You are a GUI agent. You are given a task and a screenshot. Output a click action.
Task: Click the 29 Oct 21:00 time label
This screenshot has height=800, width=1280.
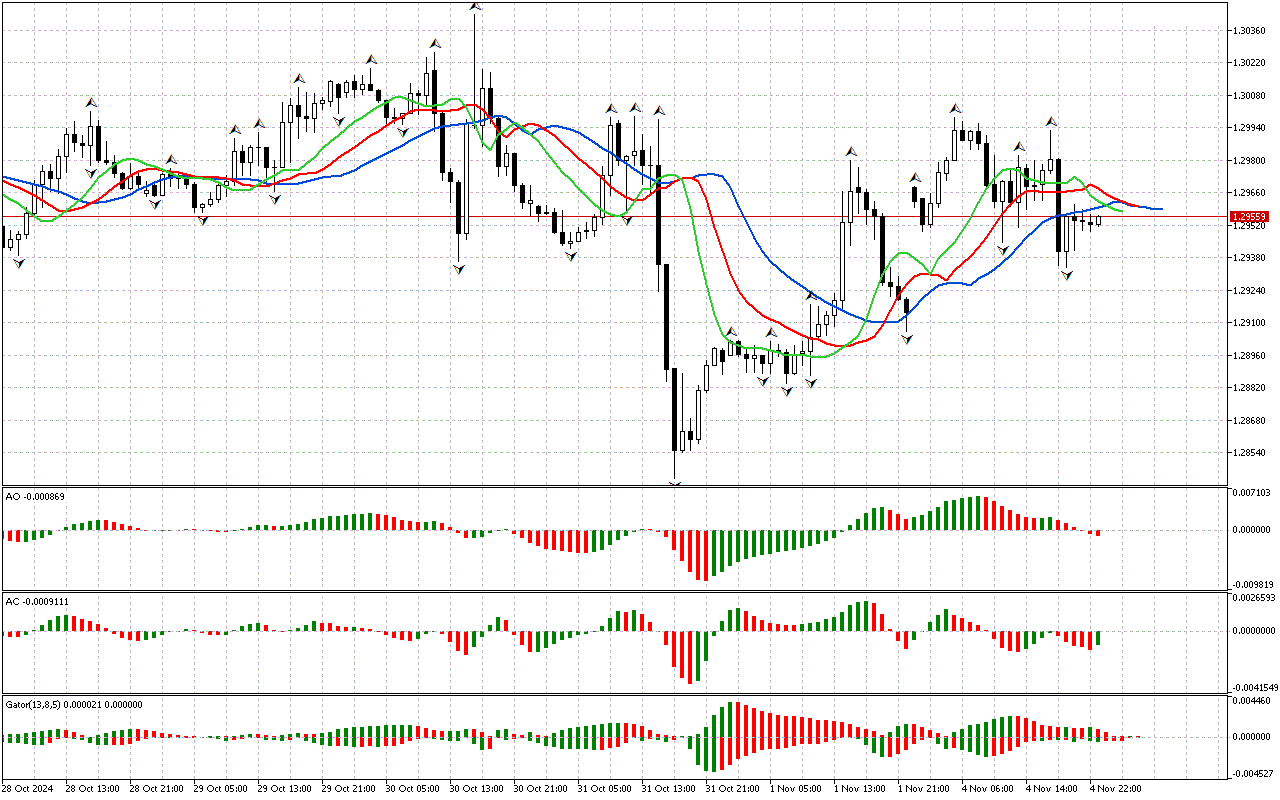(348, 789)
